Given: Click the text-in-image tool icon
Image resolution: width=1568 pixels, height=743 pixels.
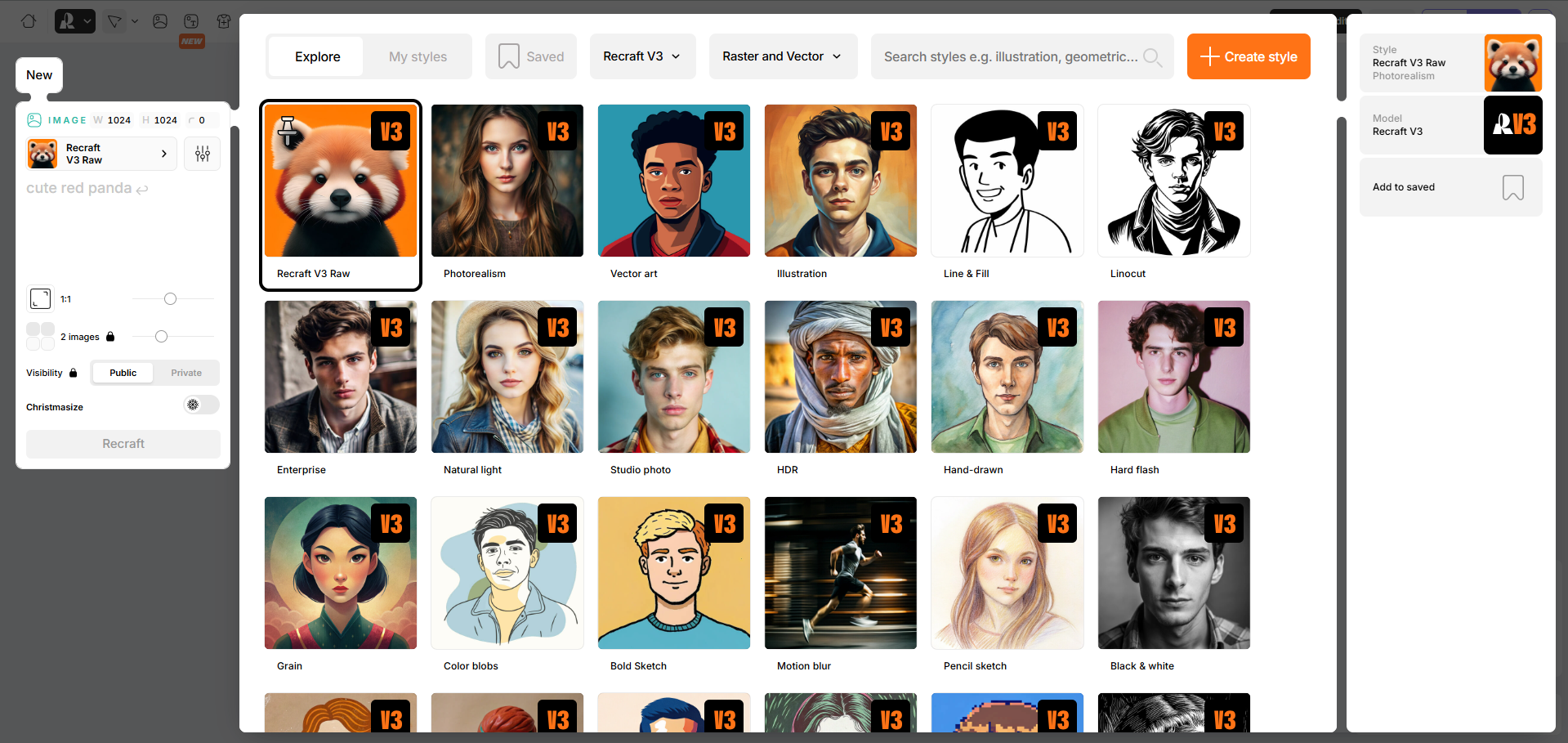Looking at the screenshot, I should pos(191,21).
